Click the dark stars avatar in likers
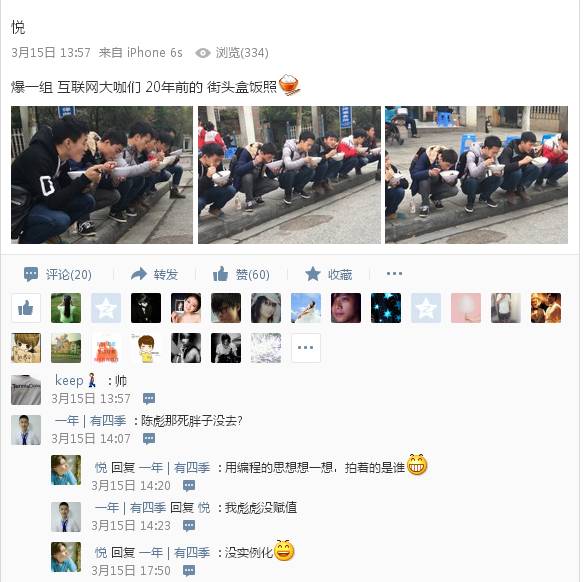The height and width of the screenshot is (582, 587). 386,308
